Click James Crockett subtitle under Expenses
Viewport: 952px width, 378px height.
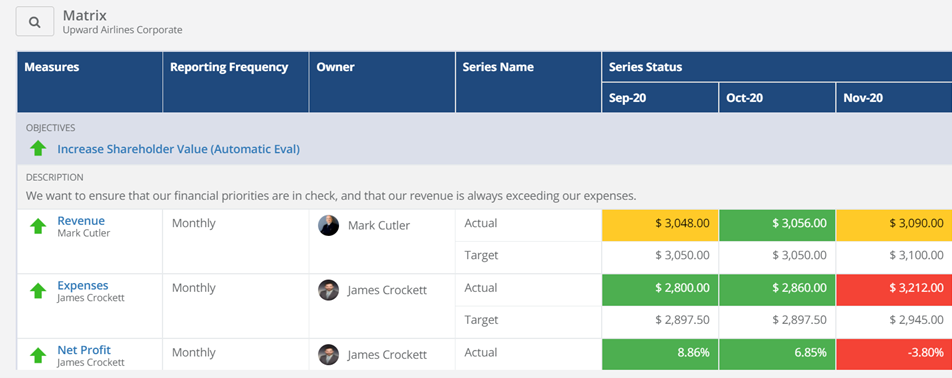[91, 298]
